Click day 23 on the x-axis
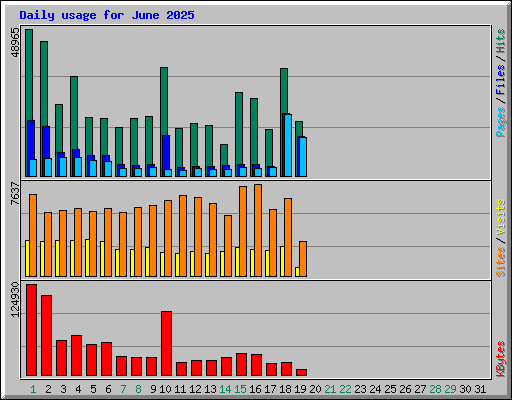The width and height of the screenshot is (512, 400). pyautogui.click(x=360, y=389)
